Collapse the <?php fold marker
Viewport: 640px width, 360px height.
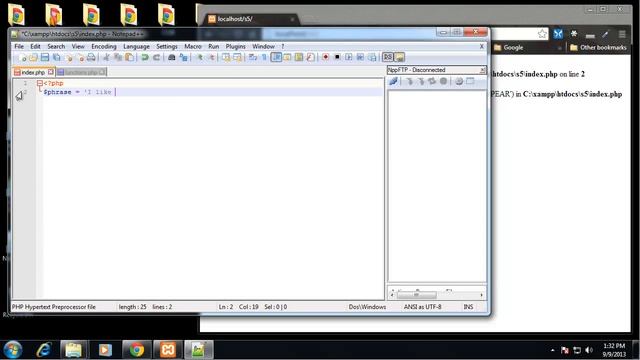(x=40, y=83)
